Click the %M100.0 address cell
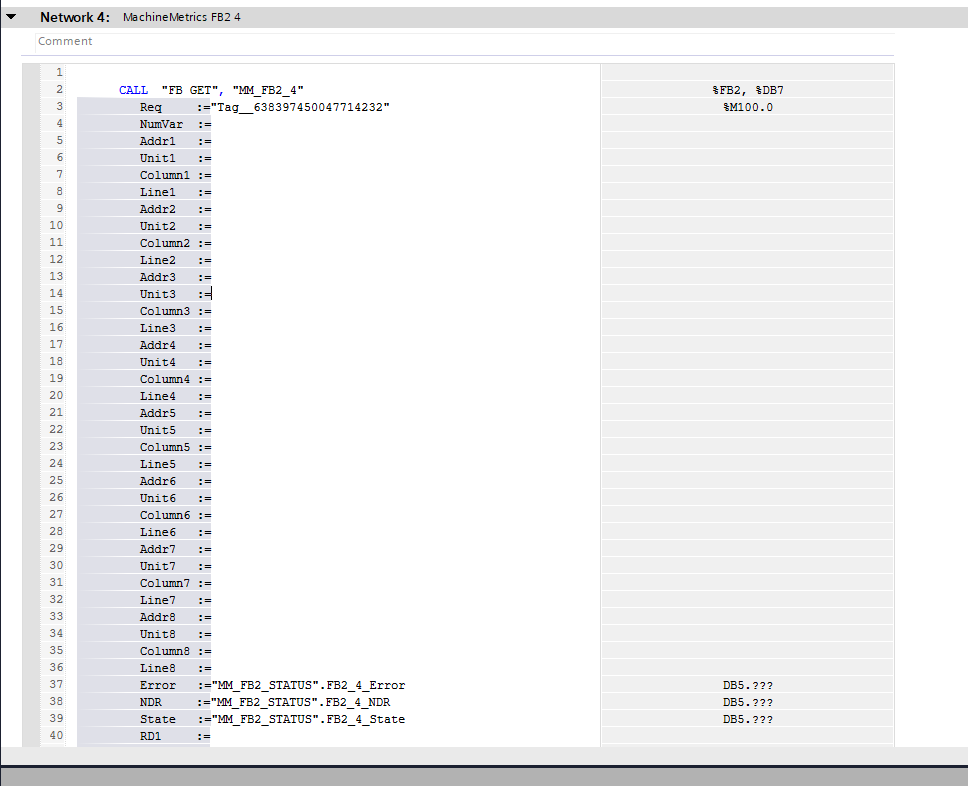Viewport: 968px width, 786px height. pos(748,107)
